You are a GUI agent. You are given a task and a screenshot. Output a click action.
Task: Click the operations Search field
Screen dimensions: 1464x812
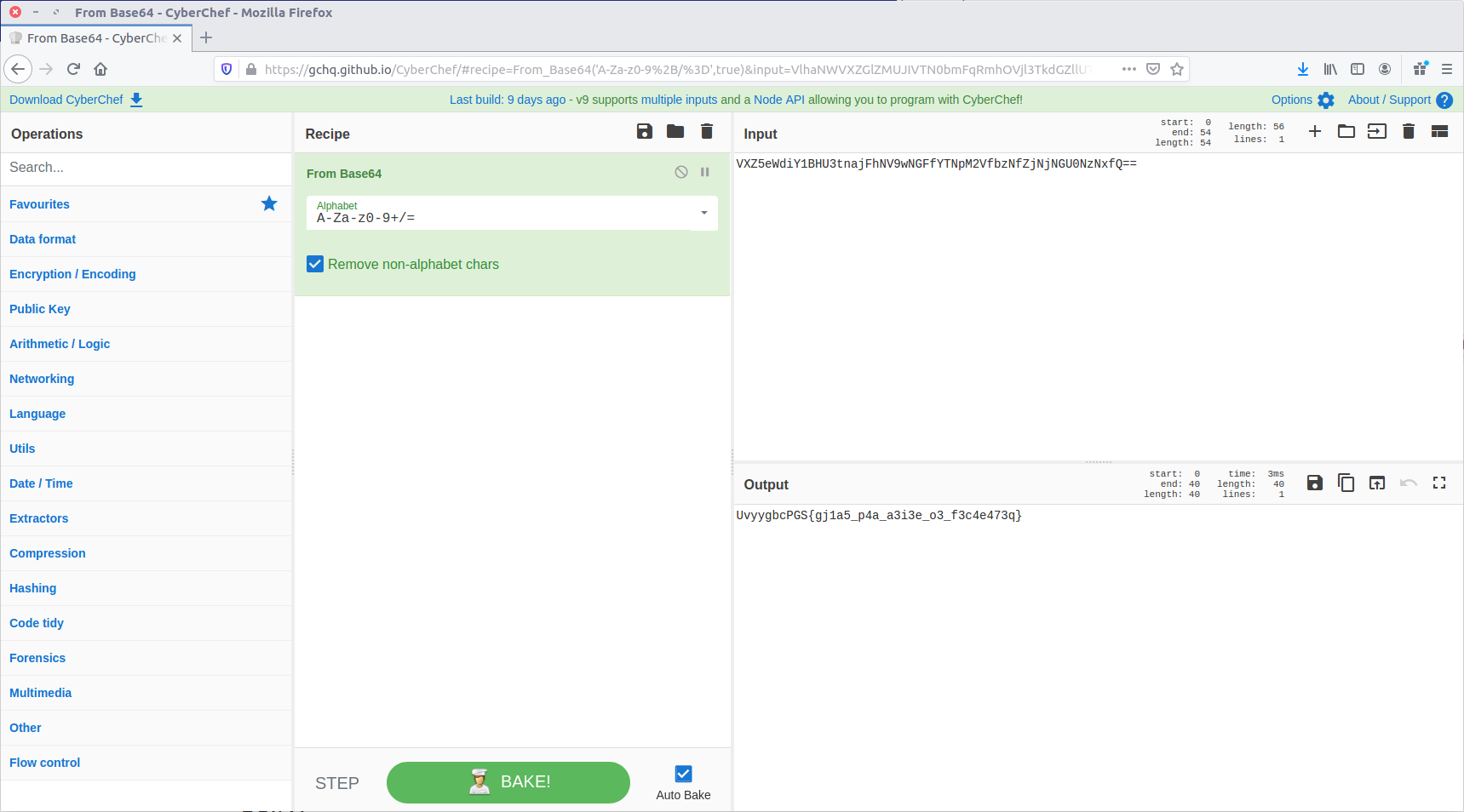(146, 168)
